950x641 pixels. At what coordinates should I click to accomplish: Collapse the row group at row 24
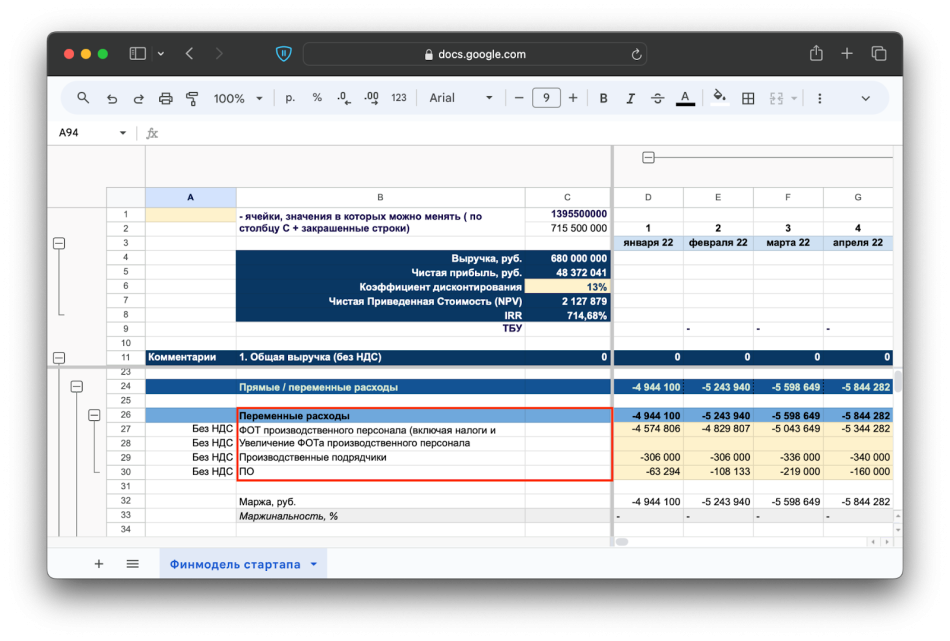[76, 386]
